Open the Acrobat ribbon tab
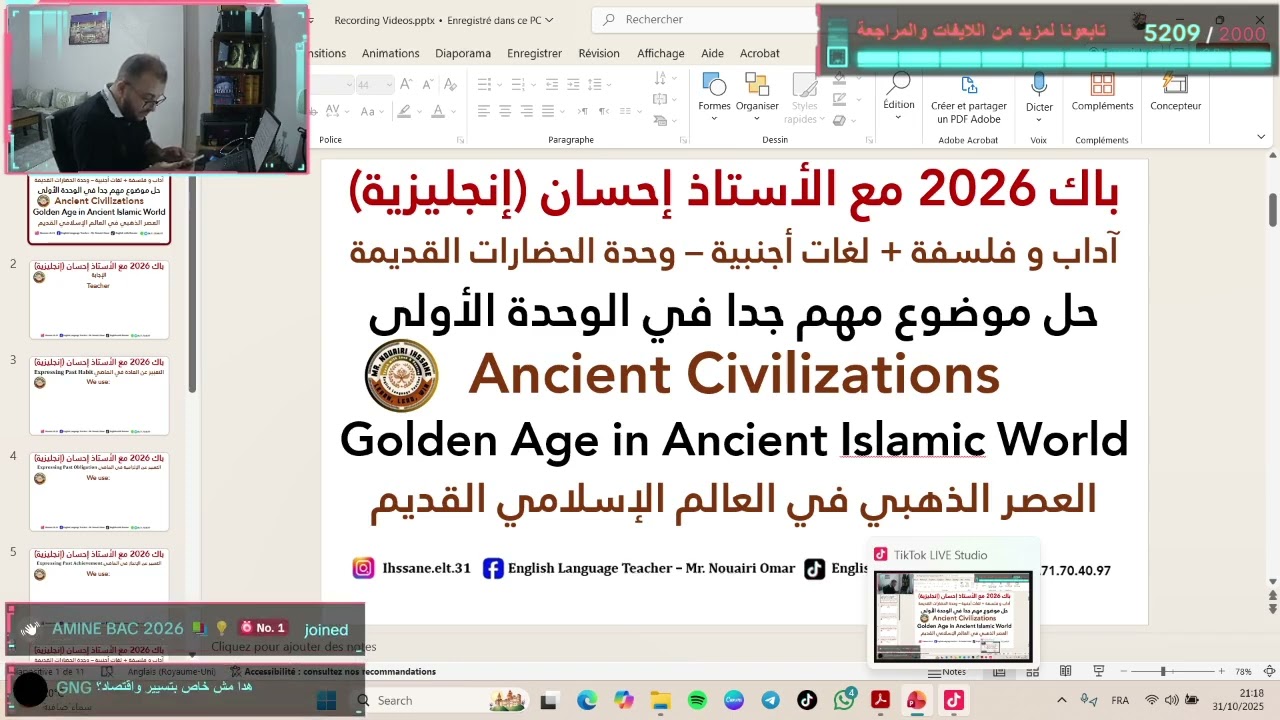Image resolution: width=1280 pixels, height=720 pixels. pyautogui.click(x=759, y=53)
